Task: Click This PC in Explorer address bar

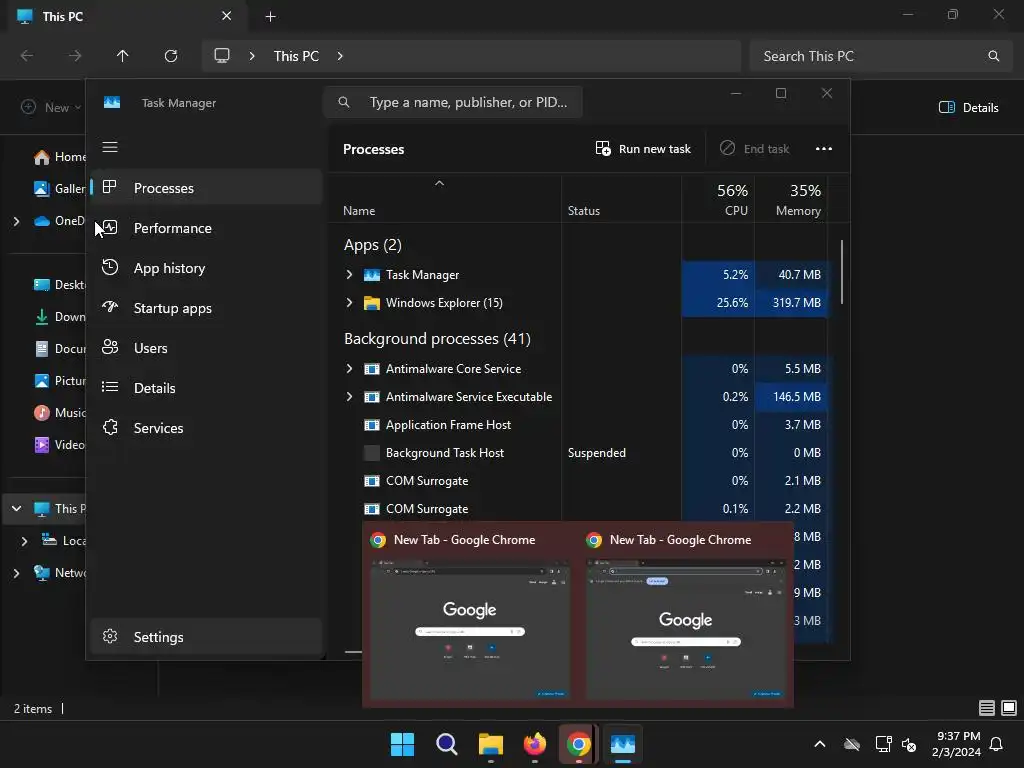Action: pos(296,56)
